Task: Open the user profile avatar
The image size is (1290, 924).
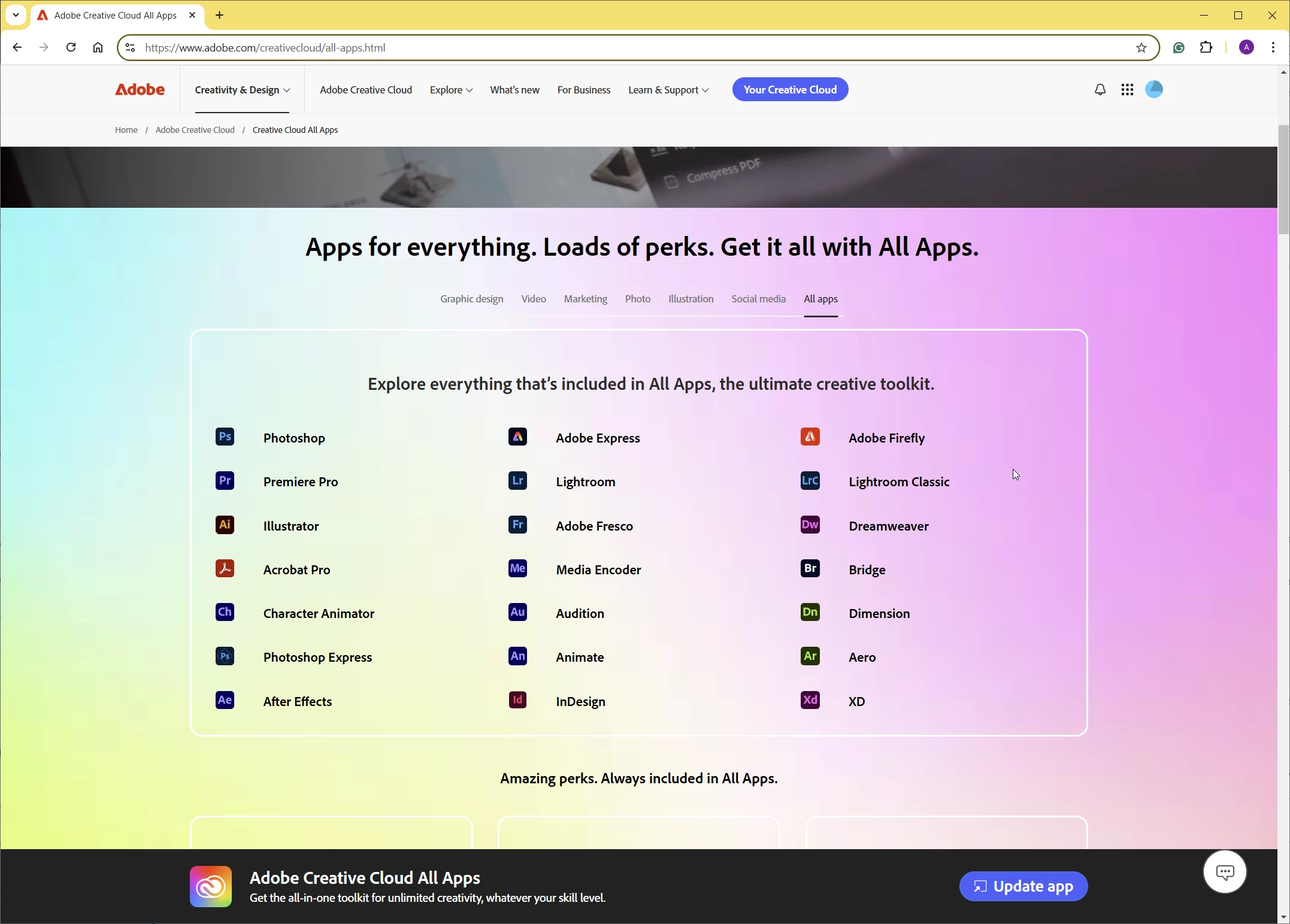Action: [x=1154, y=90]
